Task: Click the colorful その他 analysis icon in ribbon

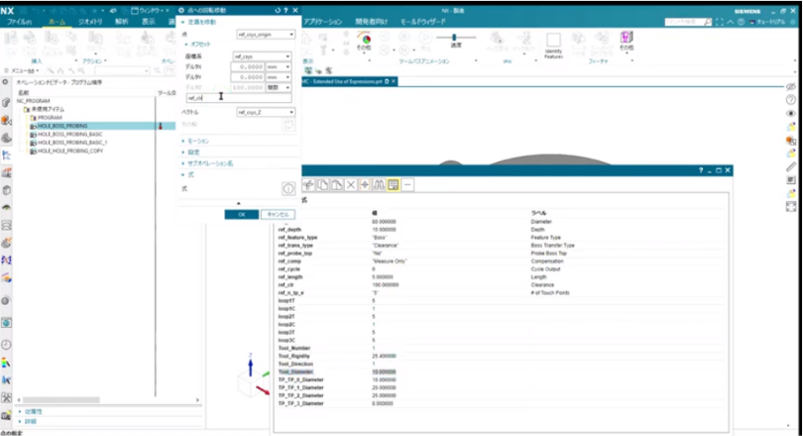Action: tap(364, 41)
